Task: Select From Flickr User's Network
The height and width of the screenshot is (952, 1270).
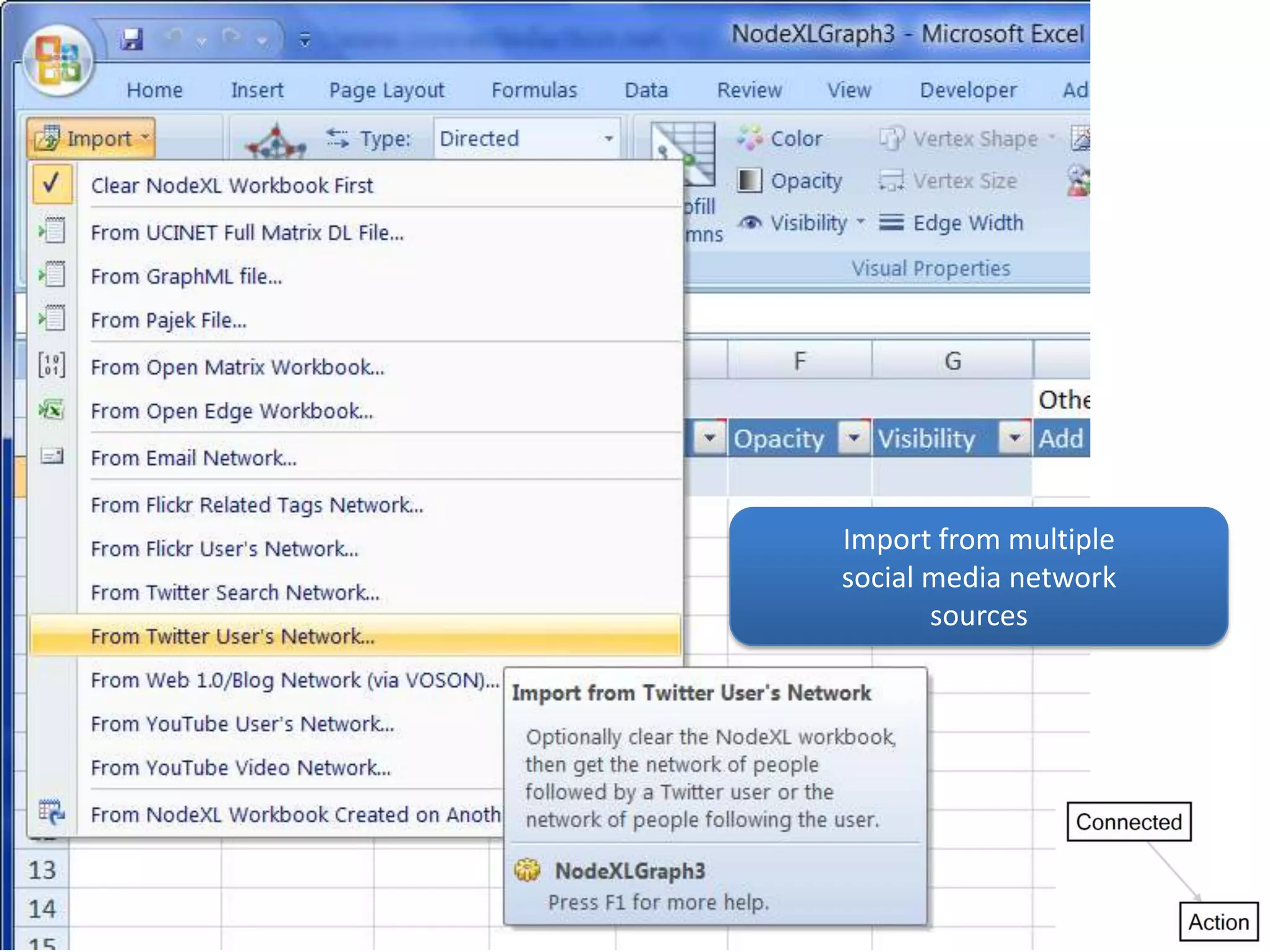Action: [356, 549]
